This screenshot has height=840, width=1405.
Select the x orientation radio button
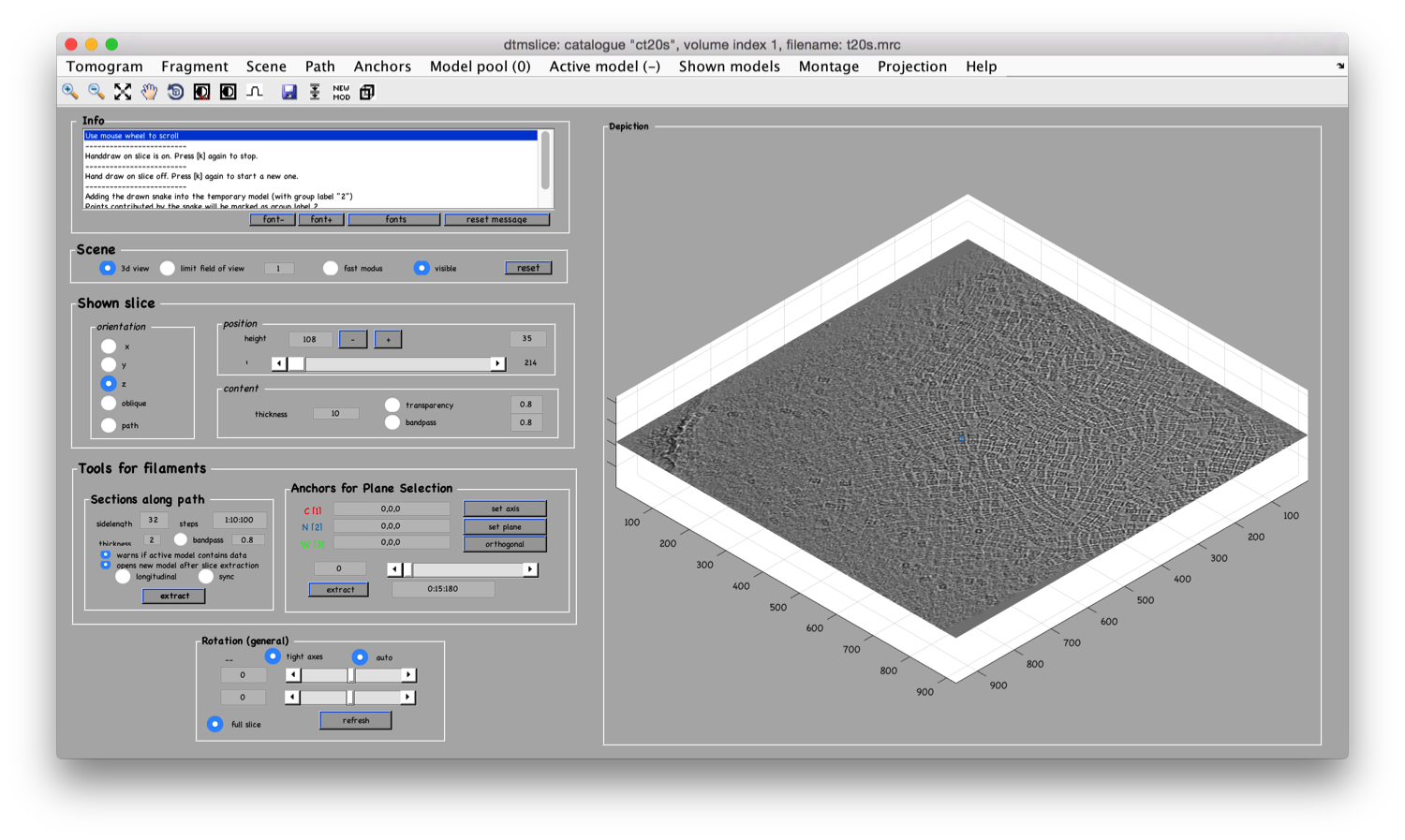coord(109,346)
